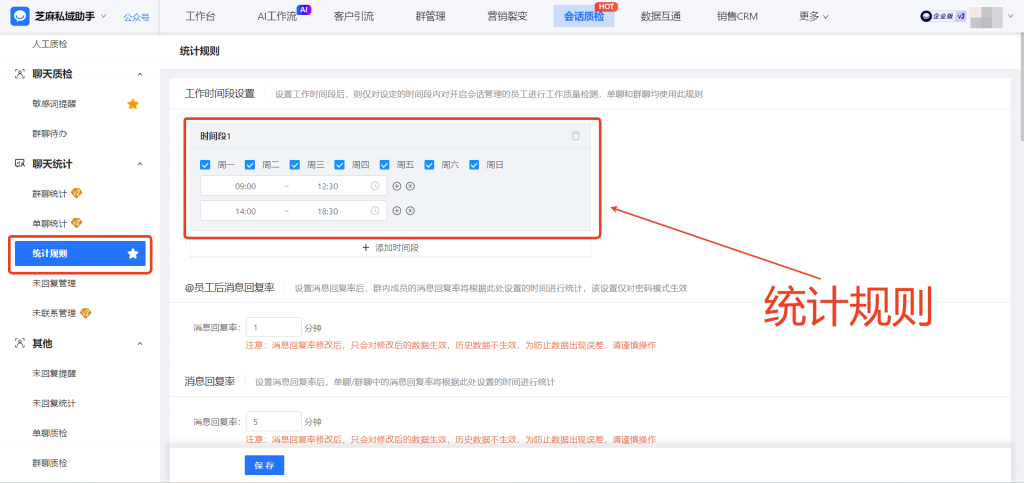Viewport: 1024px width, 483px height.
Task: Click the star icon on 统计规则 item
Action: pyautogui.click(x=133, y=254)
